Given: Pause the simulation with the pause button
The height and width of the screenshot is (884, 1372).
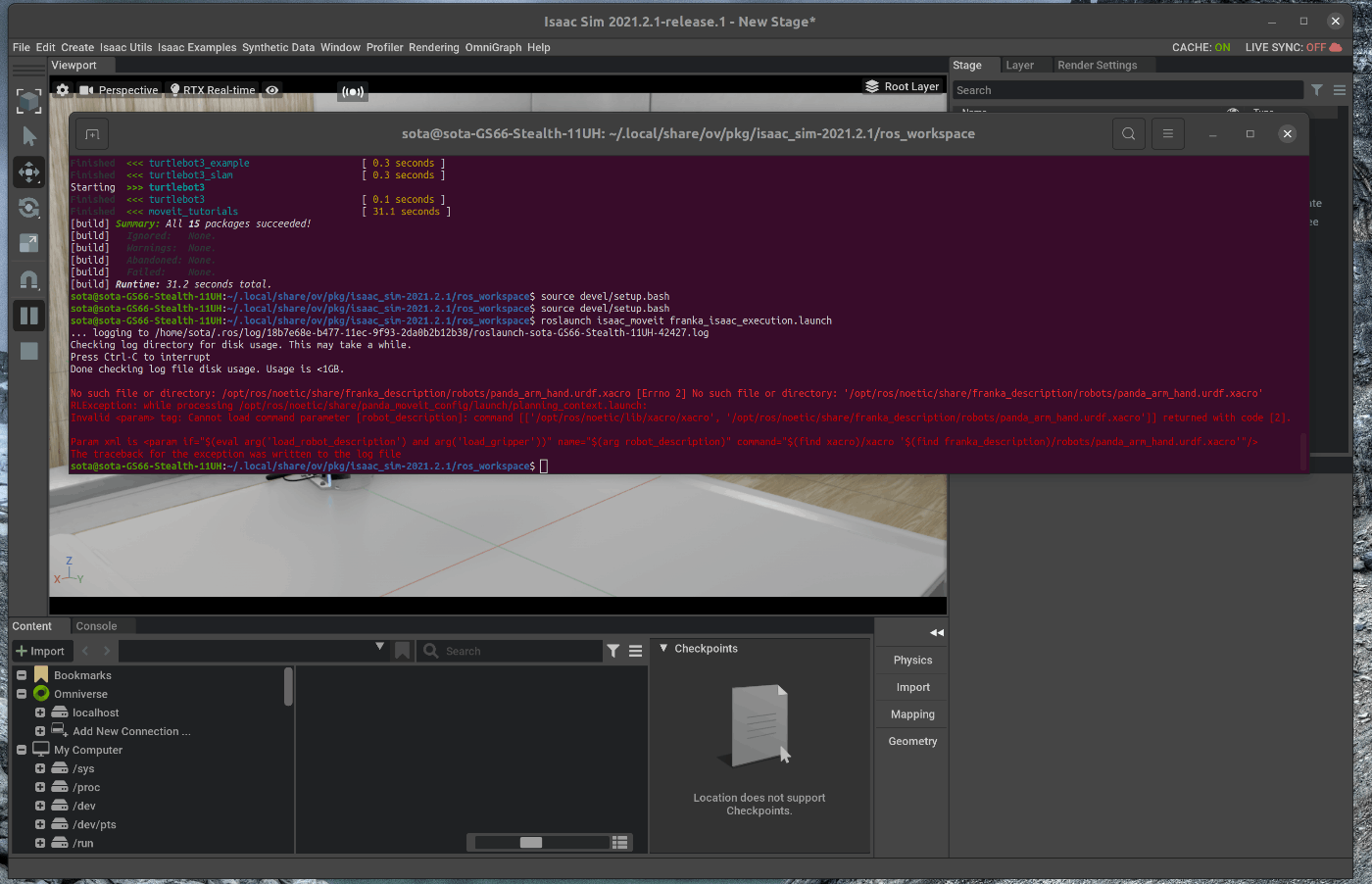Looking at the screenshot, I should 29,316.
